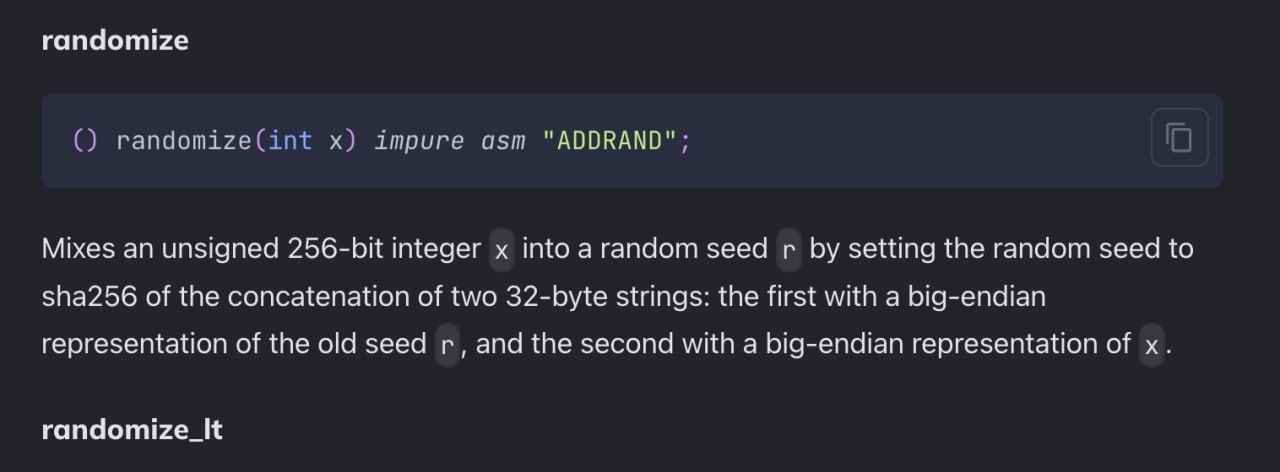Click the empty parentheses "()" return type

point(86,141)
